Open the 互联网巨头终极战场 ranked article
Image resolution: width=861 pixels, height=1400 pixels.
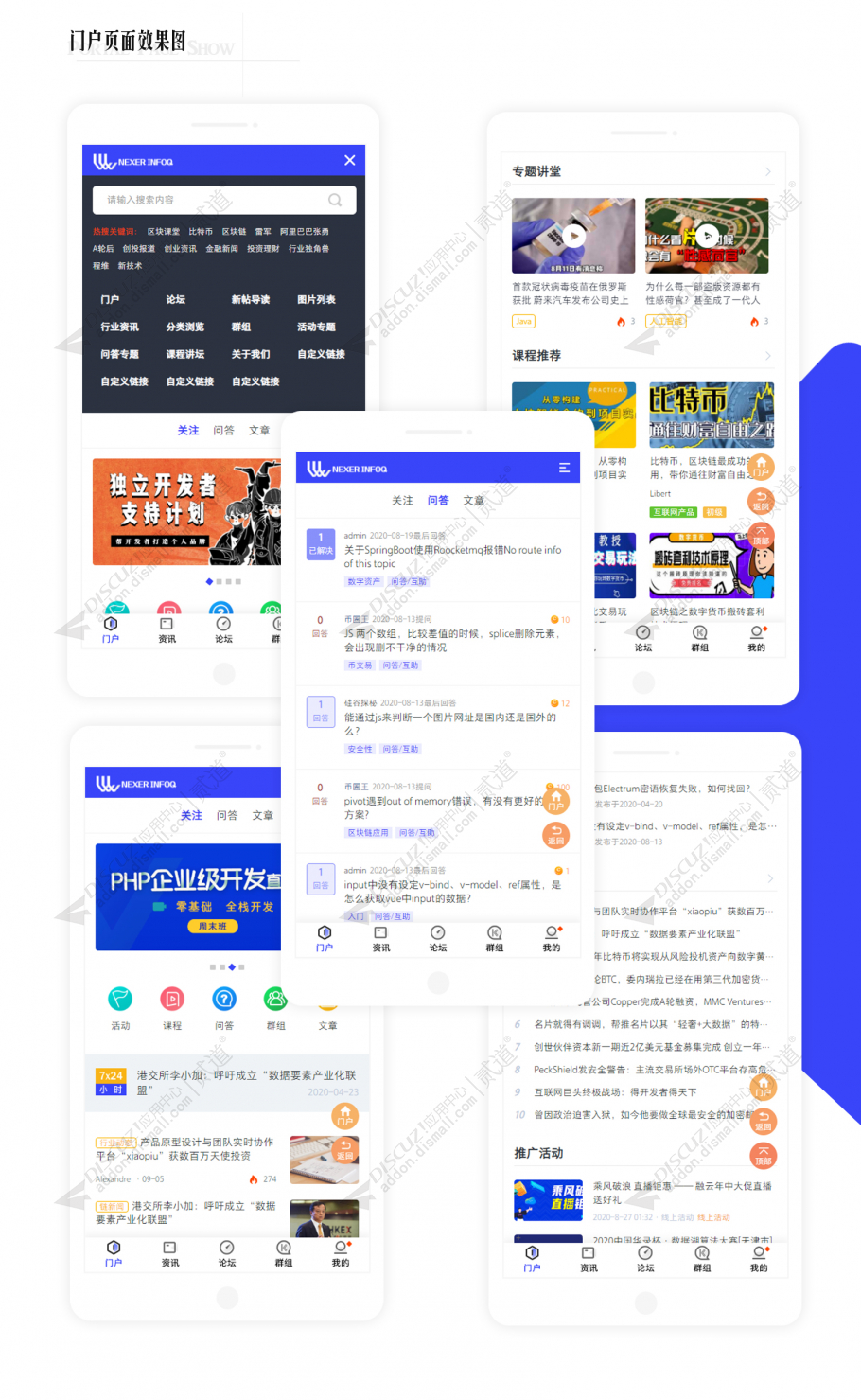point(616,1091)
